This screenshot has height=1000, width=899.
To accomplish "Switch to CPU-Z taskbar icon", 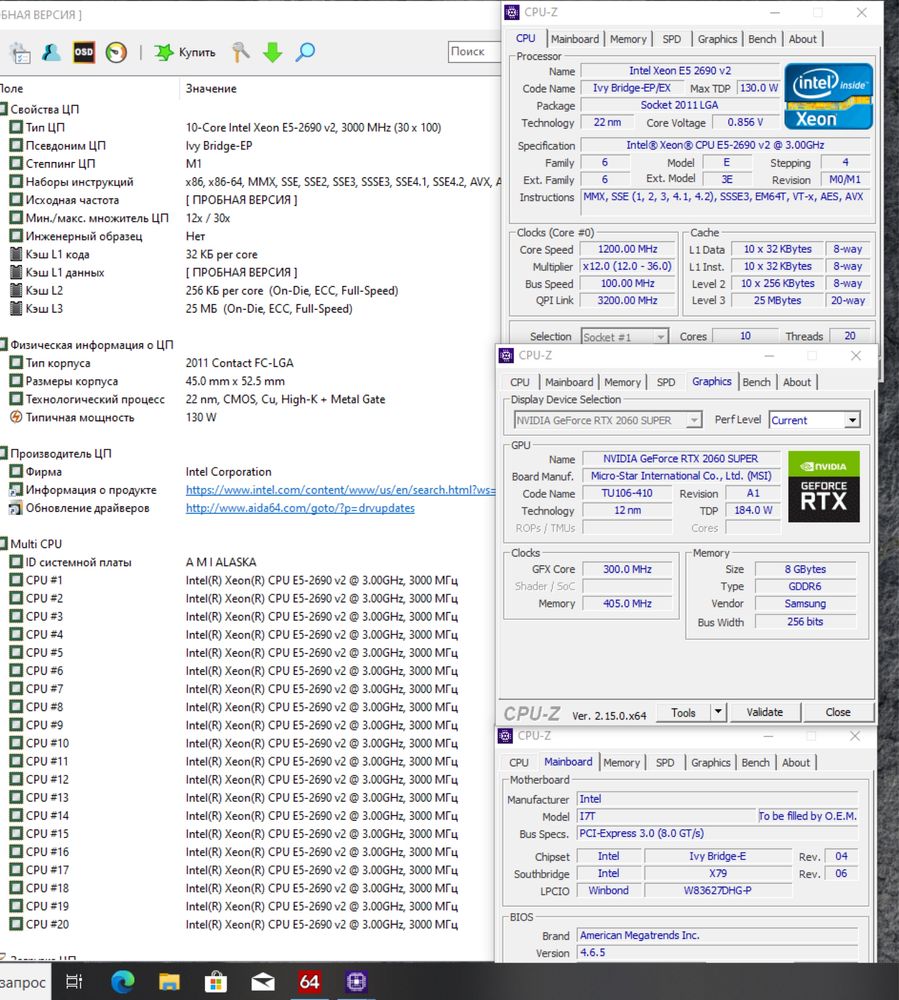I will (x=356, y=982).
